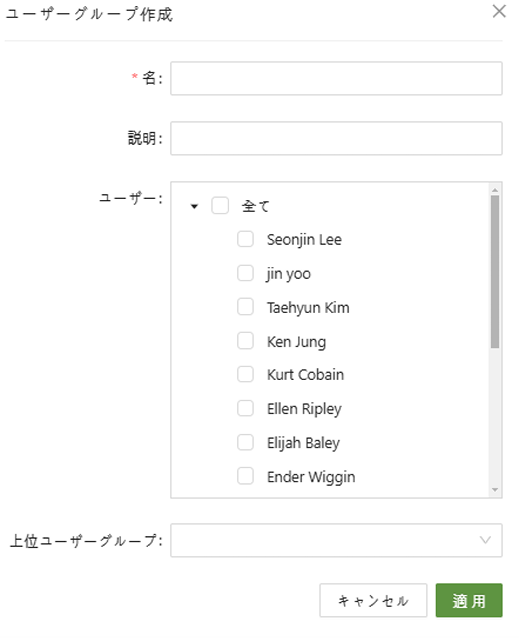Click the jin yoo name label
Screen dimensions: 519x638
coord(289,274)
